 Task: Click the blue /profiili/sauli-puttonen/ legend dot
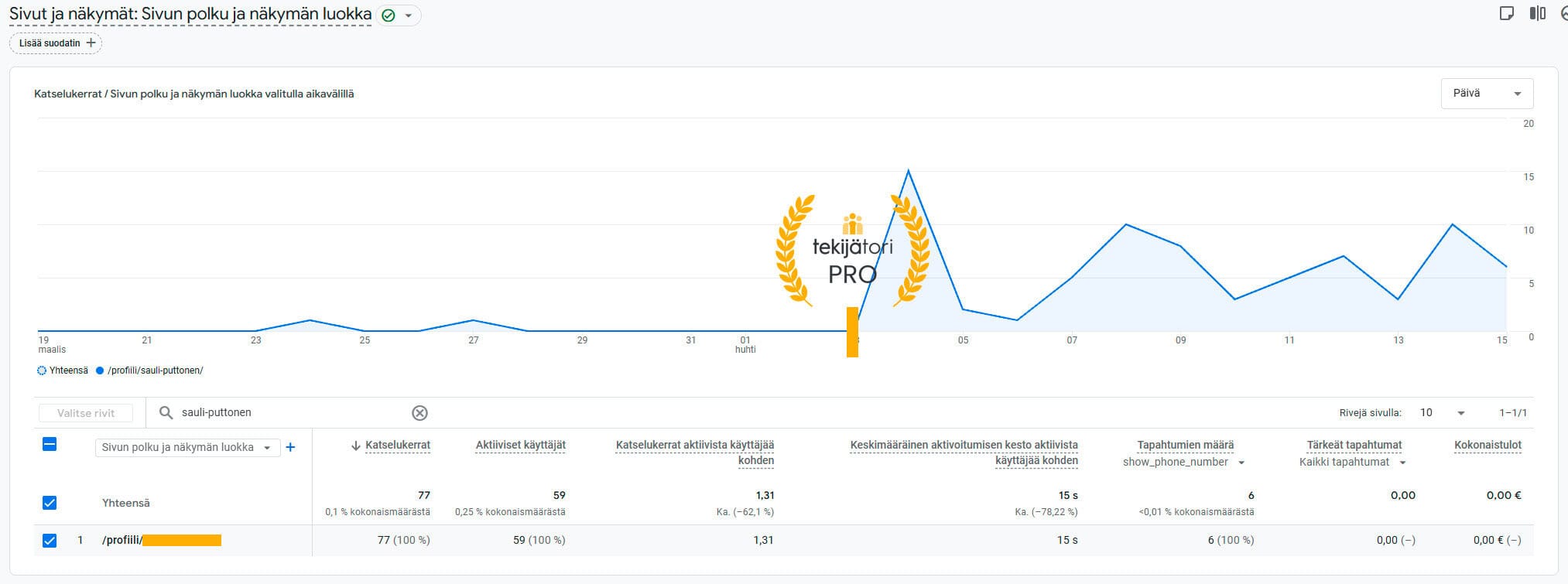point(100,371)
